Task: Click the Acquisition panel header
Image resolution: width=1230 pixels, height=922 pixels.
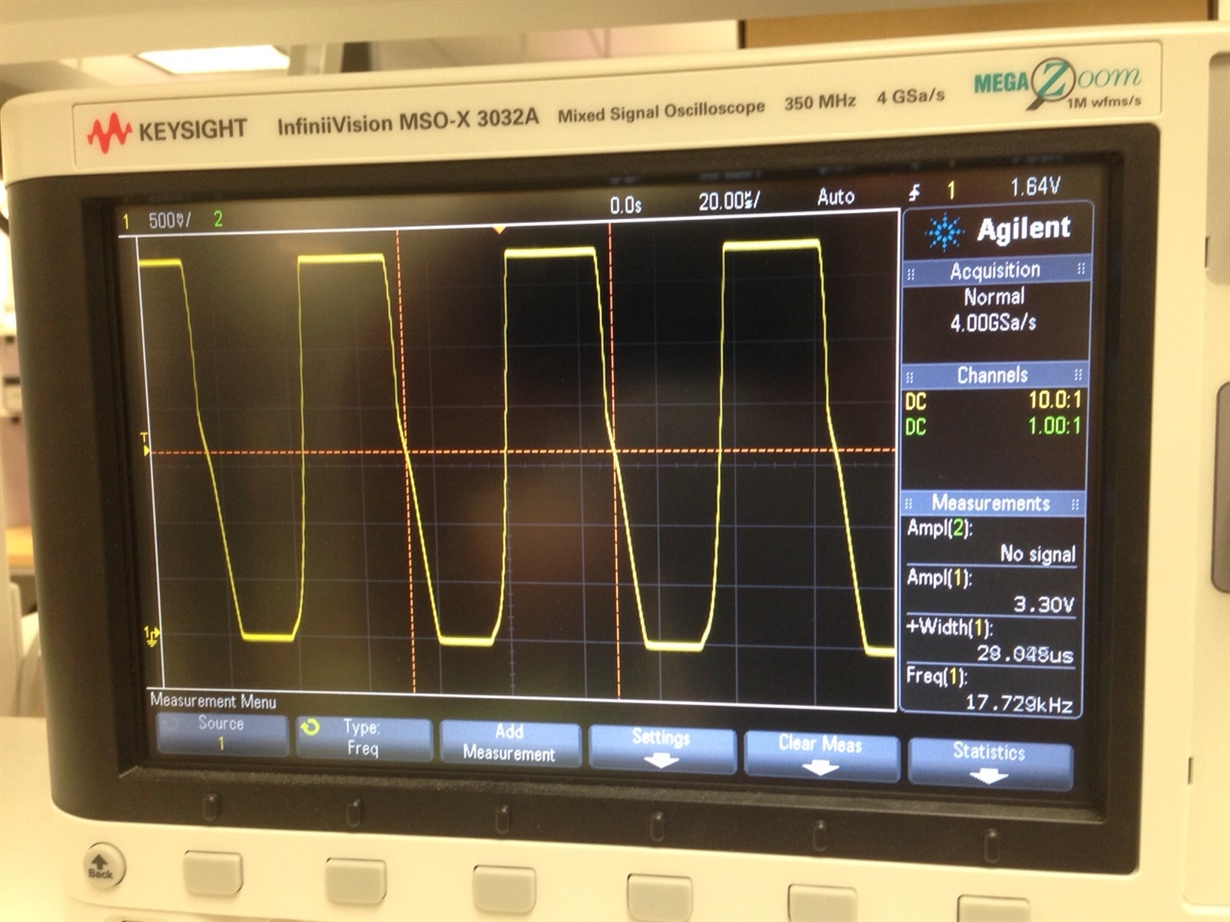Action: 994,270
